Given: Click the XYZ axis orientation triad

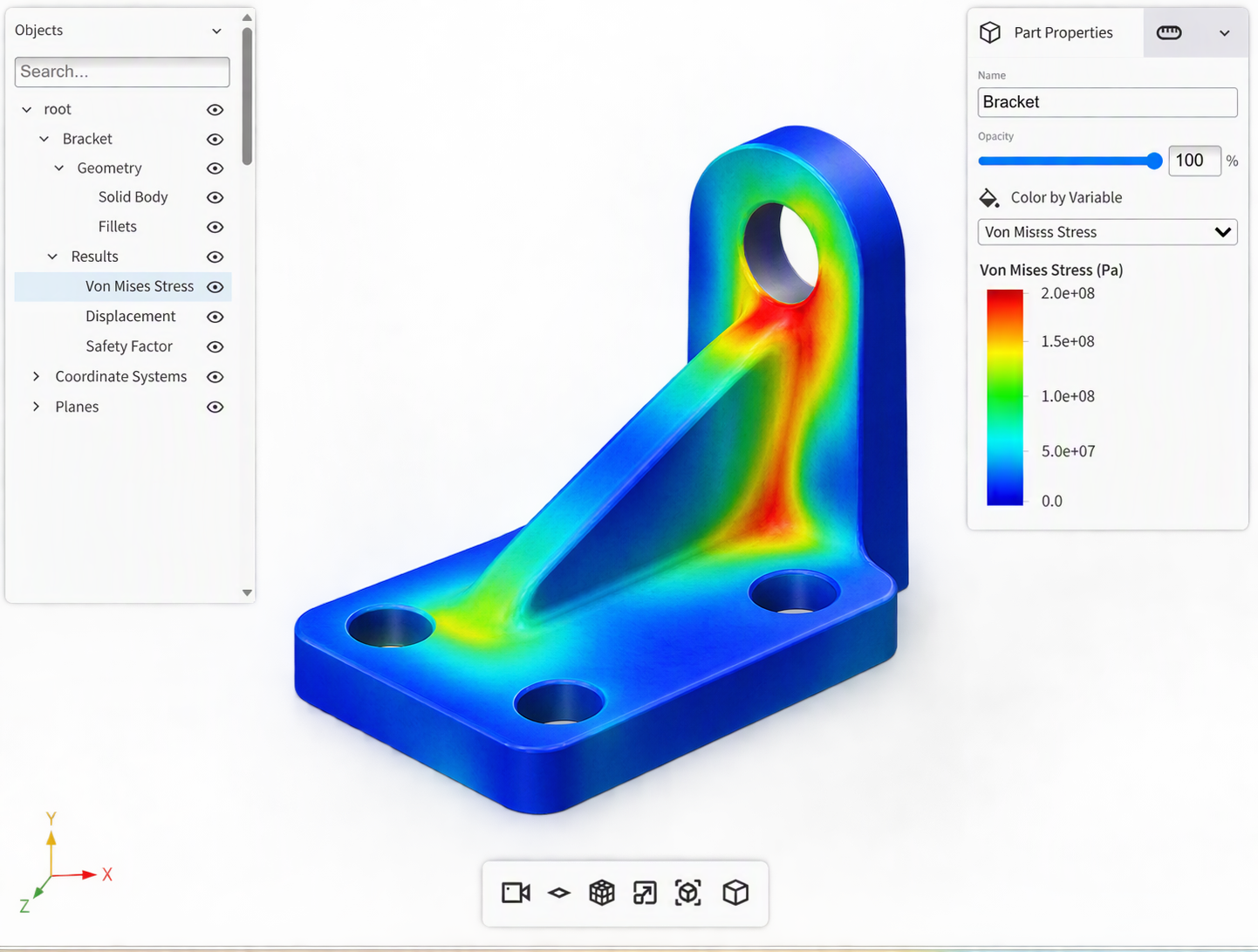Looking at the screenshot, I should coord(65,863).
